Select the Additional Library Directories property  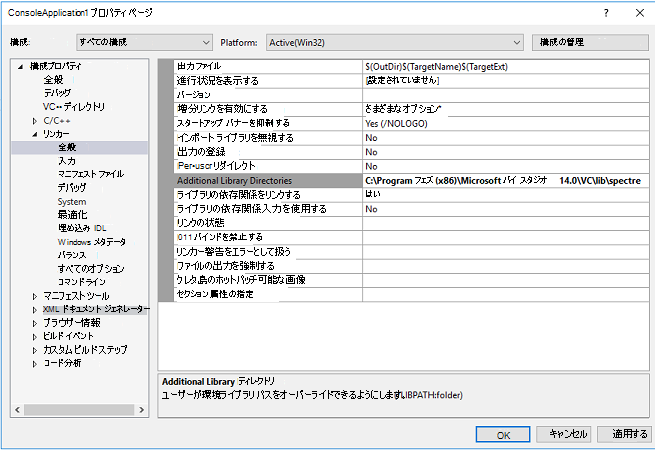pos(268,181)
